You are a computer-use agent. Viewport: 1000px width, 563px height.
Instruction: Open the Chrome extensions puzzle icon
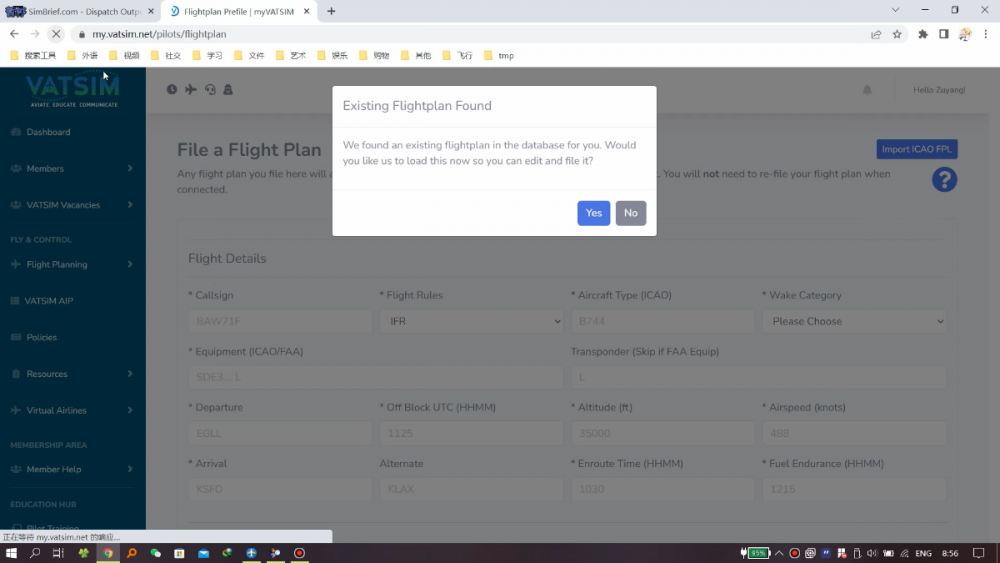point(923,34)
